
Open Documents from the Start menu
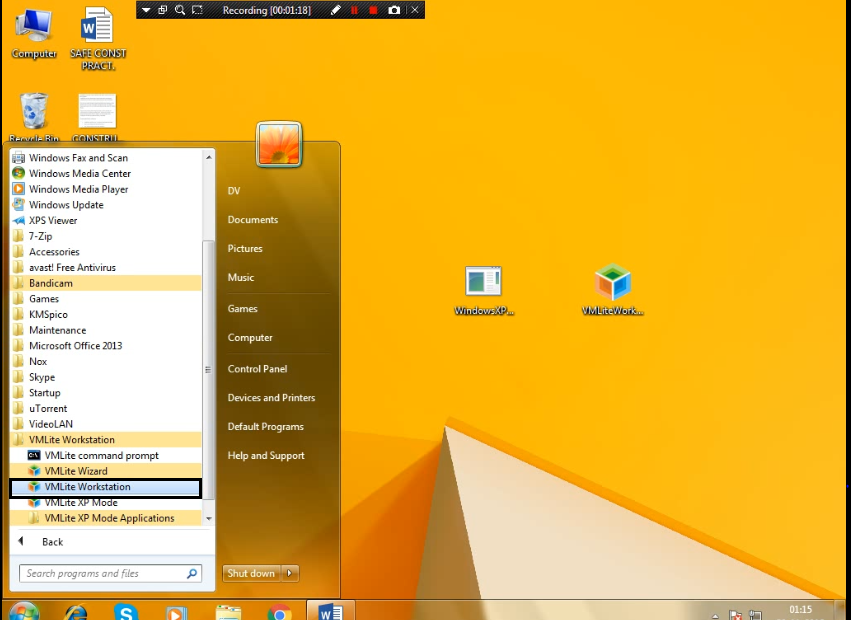pos(253,220)
